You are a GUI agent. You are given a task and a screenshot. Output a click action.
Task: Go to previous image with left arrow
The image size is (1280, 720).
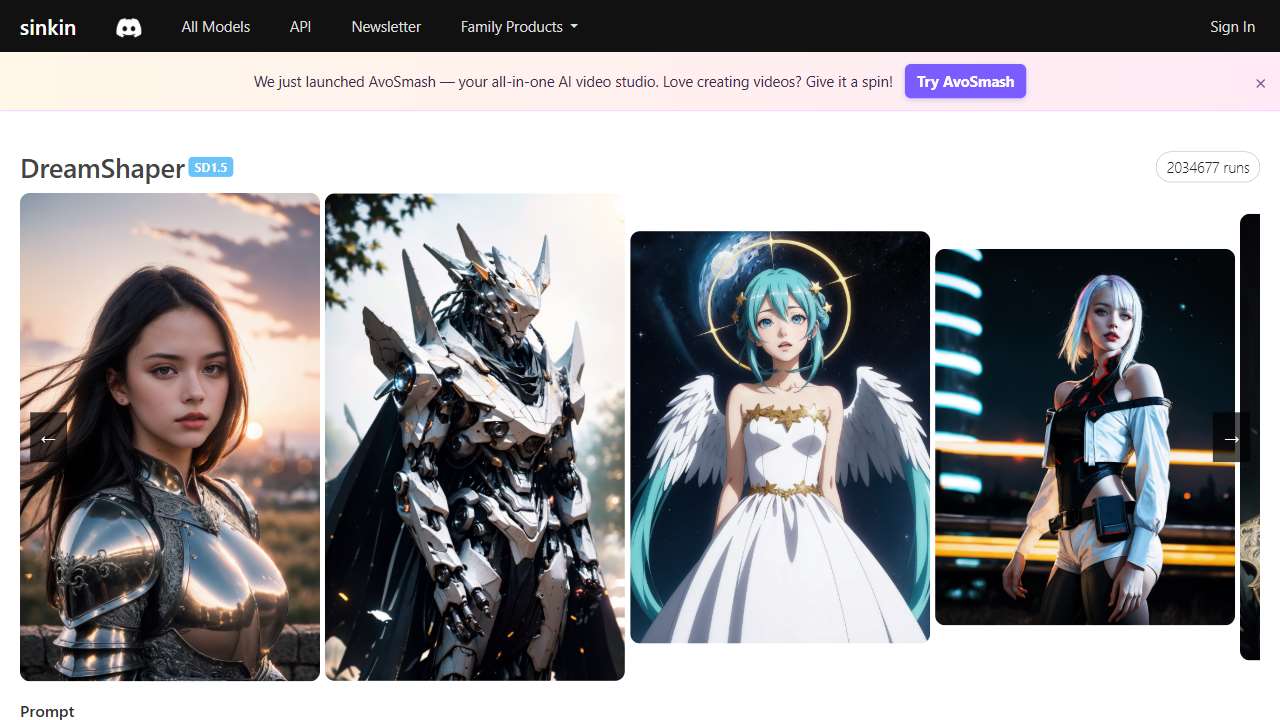tap(48, 438)
